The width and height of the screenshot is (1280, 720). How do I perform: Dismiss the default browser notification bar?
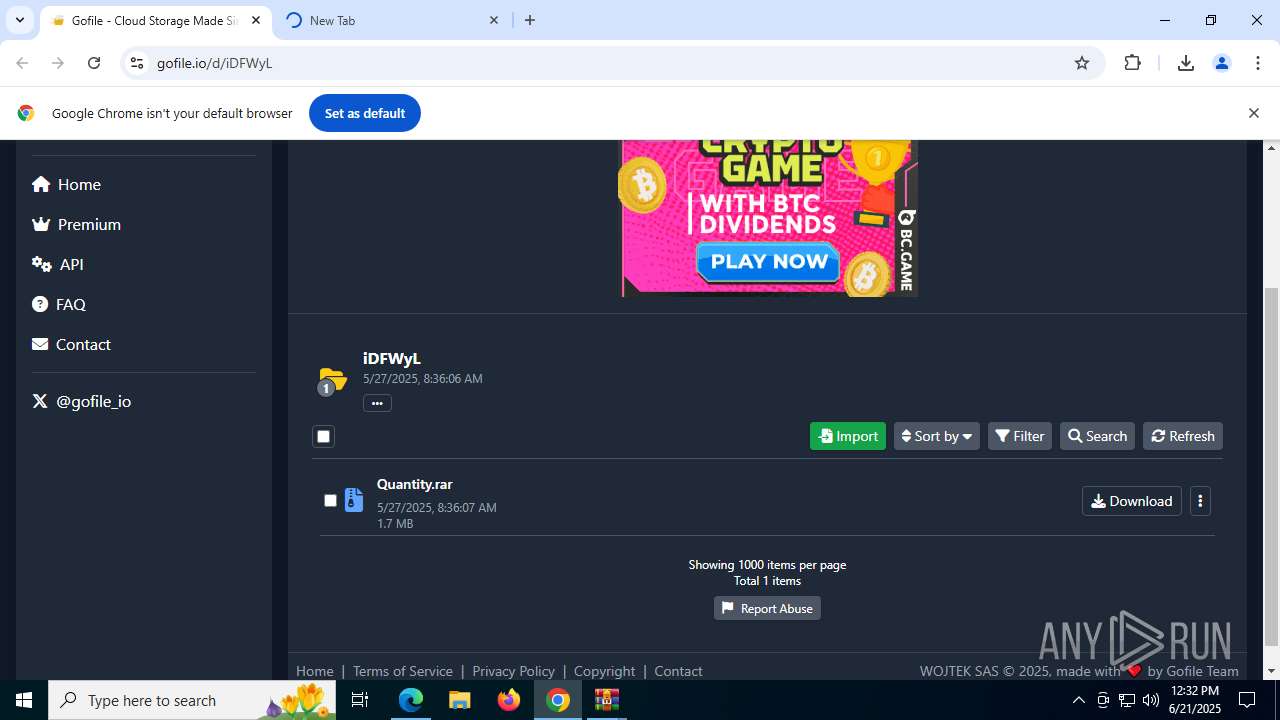[1253, 113]
